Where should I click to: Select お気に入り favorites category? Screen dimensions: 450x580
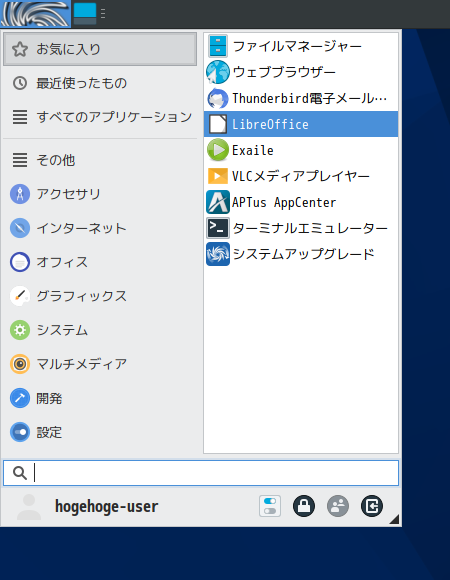(100, 49)
